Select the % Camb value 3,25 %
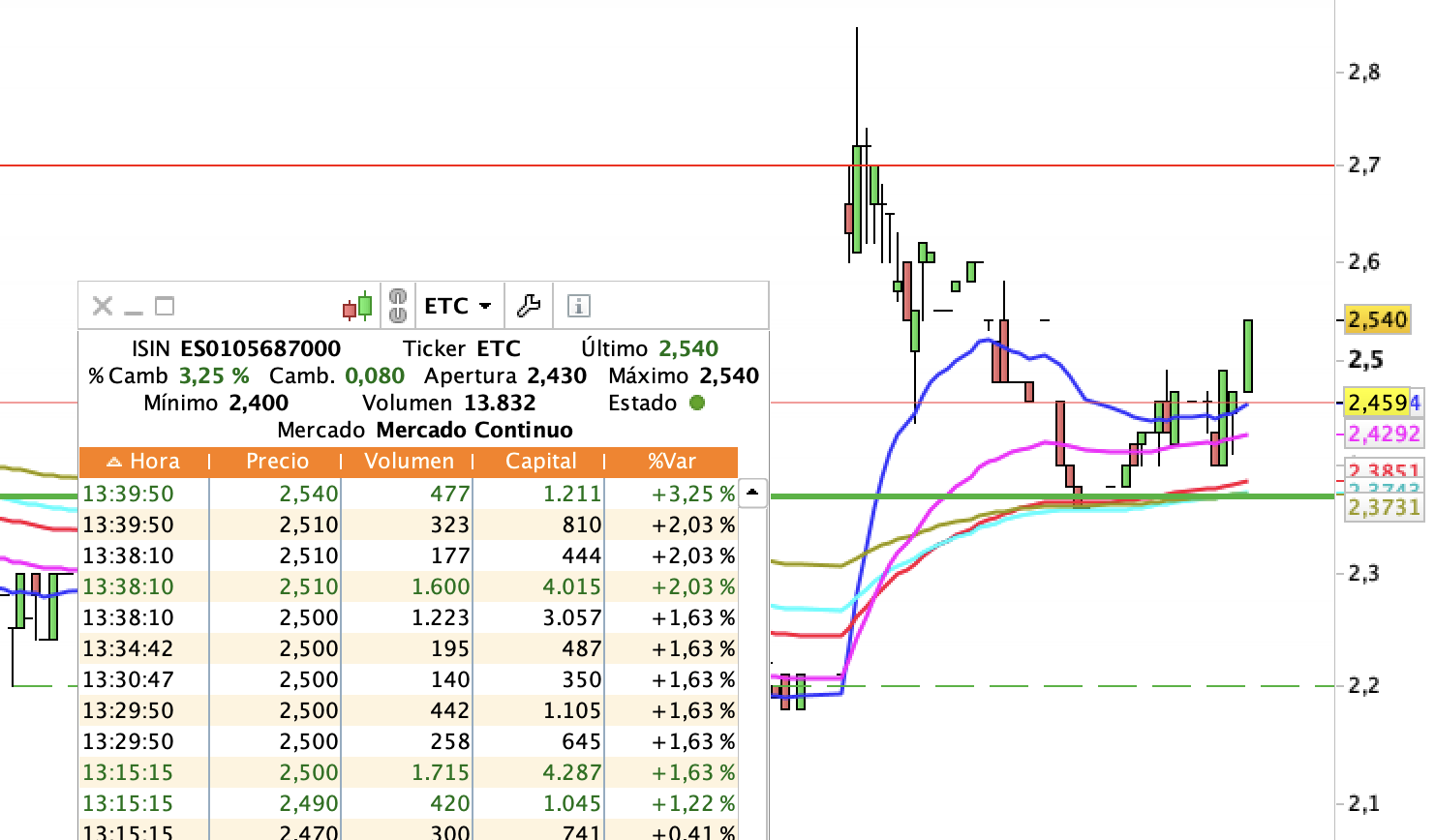 (x=214, y=375)
